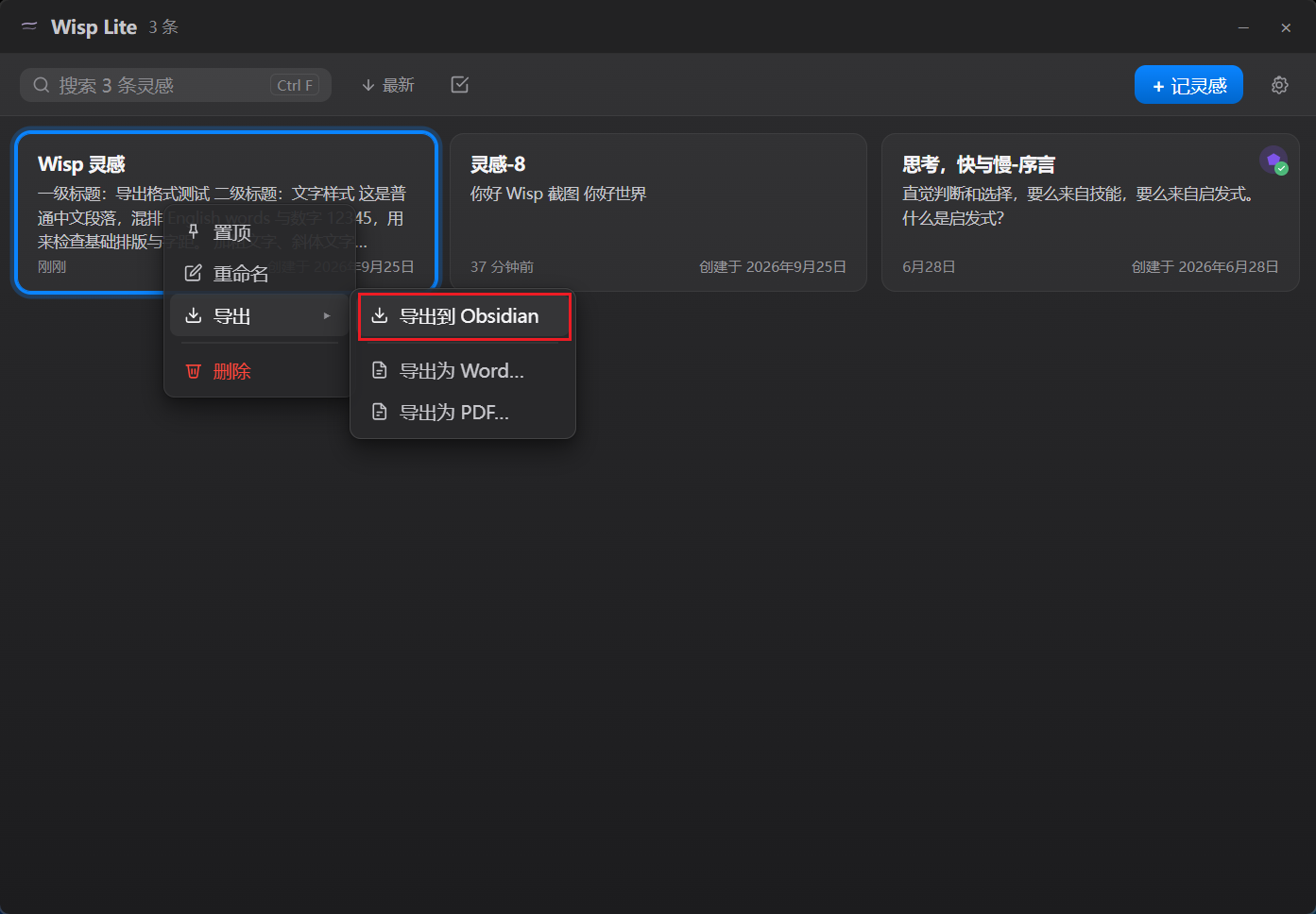Change sort order with the 最新 button
Image resolution: width=1316 pixels, height=914 pixels.
(x=388, y=85)
